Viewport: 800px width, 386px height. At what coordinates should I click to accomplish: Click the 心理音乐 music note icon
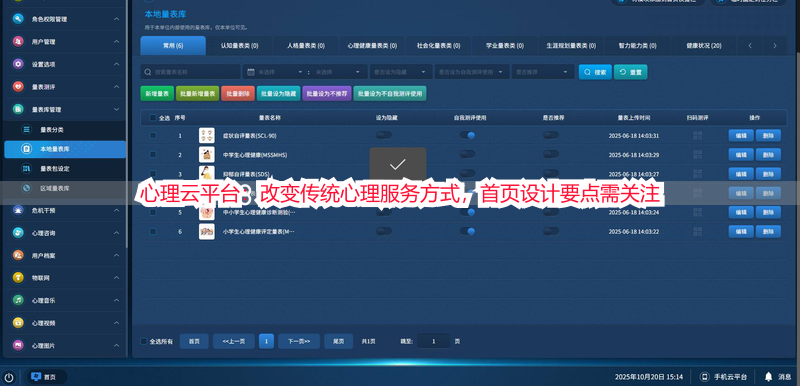[x=18, y=300]
